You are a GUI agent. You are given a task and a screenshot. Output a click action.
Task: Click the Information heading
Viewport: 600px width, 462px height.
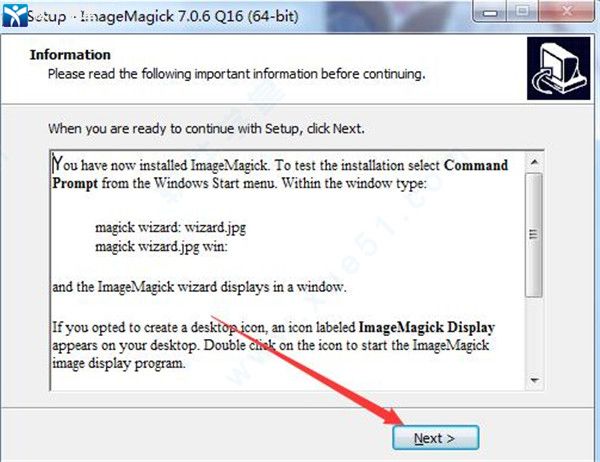coord(70,55)
